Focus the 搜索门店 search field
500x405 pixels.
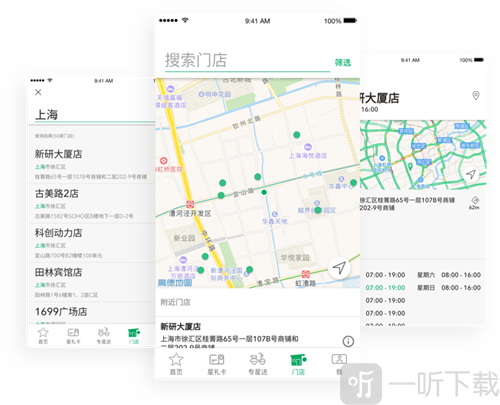pos(247,61)
